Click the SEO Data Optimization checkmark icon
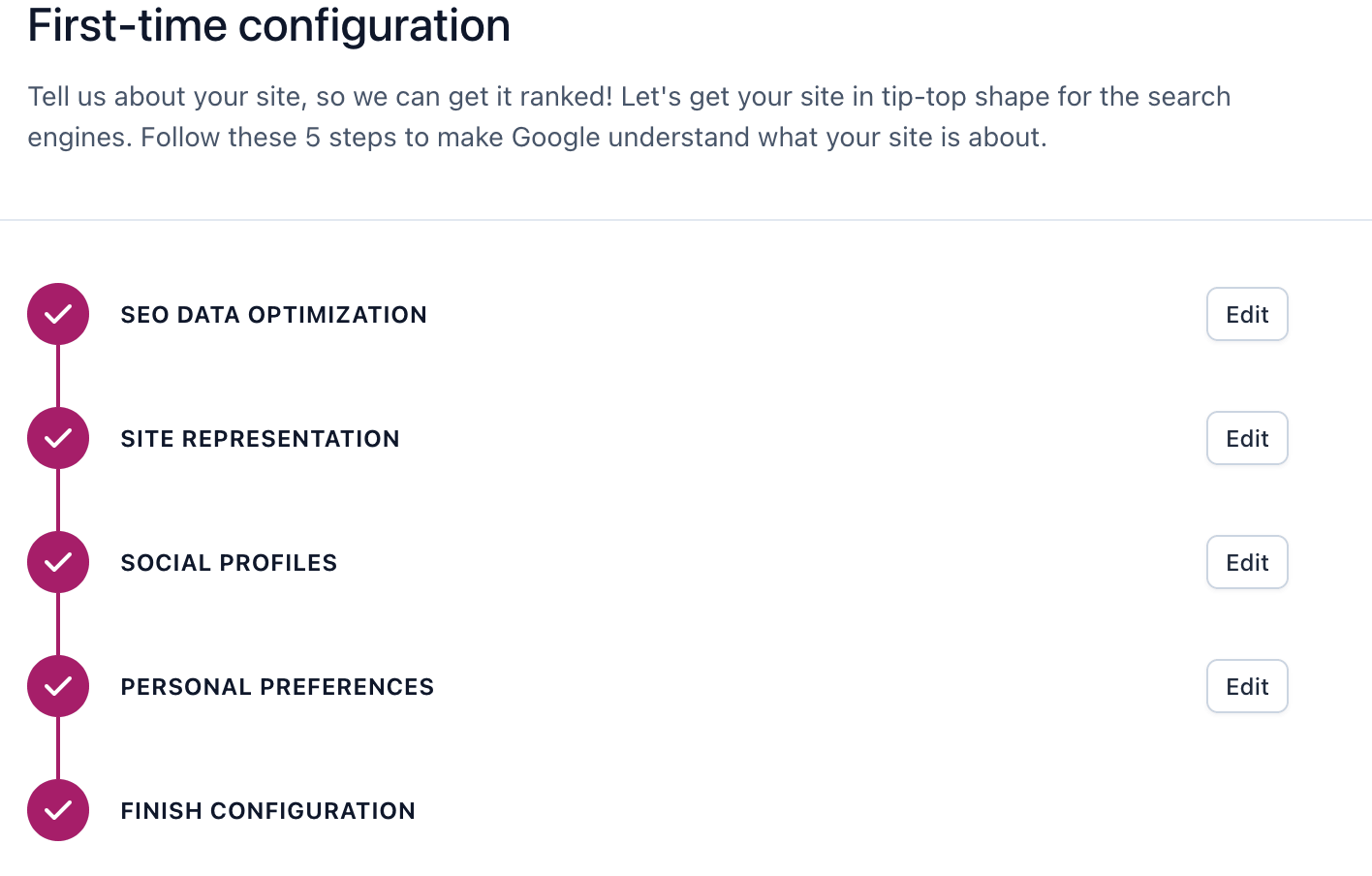 pos(57,314)
